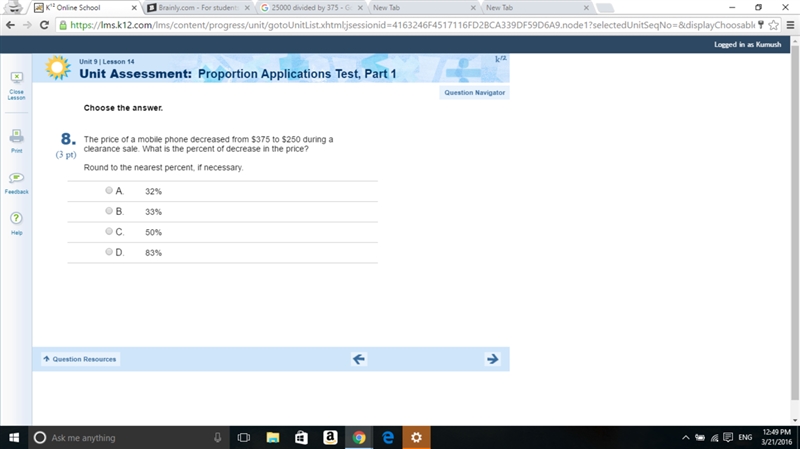This screenshot has width=800, height=449.
Task: Switch to the K12 Online School tab
Action: [84, 8]
